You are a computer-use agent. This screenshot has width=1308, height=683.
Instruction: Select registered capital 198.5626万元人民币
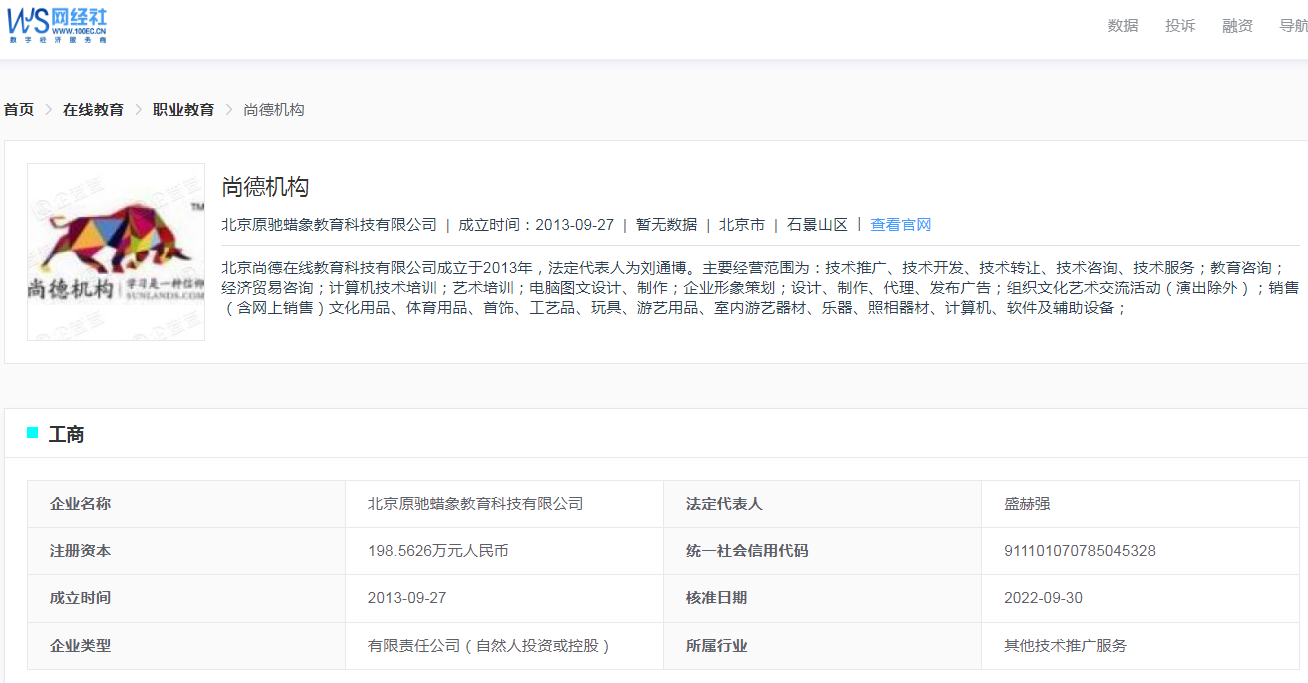pos(438,551)
